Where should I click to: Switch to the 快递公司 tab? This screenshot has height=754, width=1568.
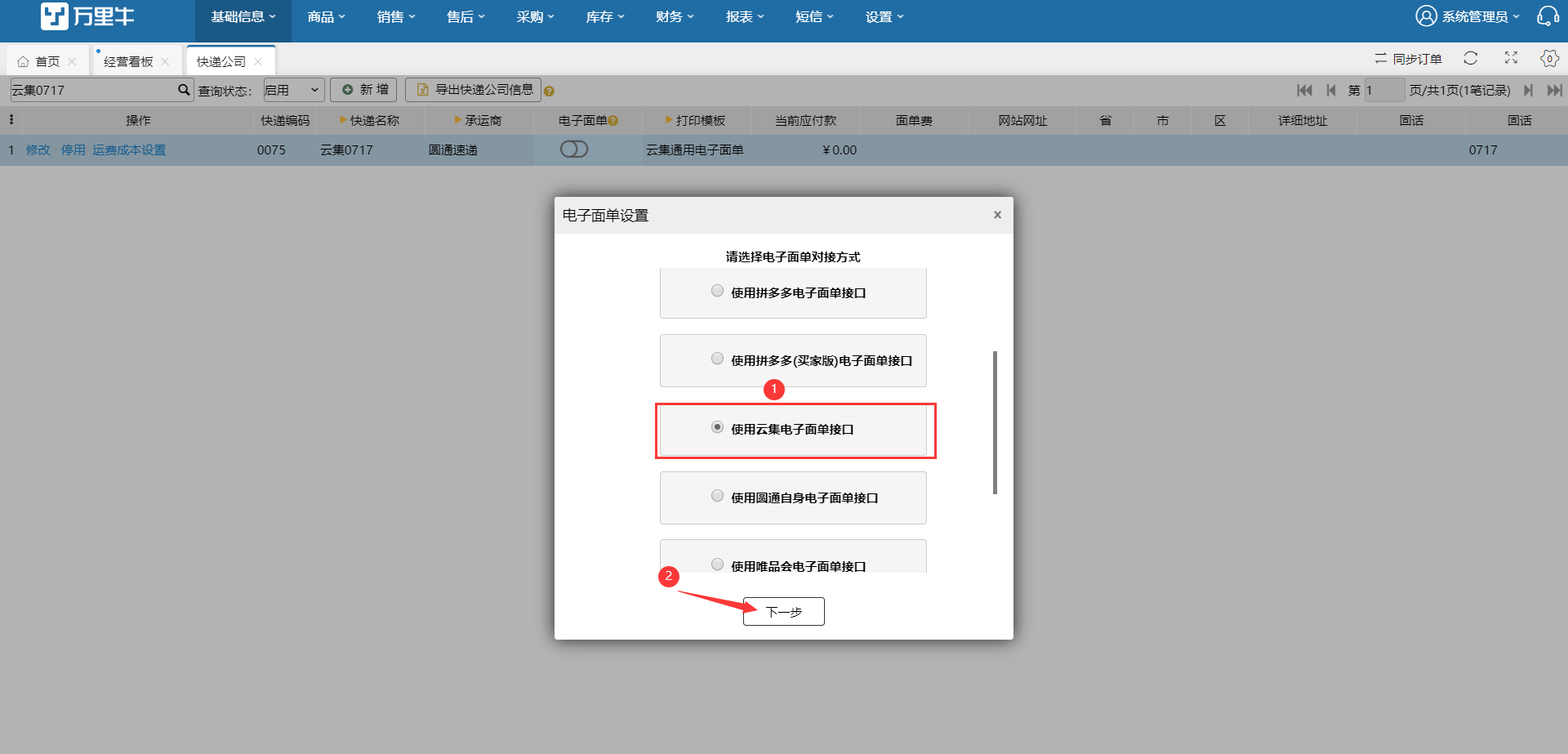pos(220,61)
